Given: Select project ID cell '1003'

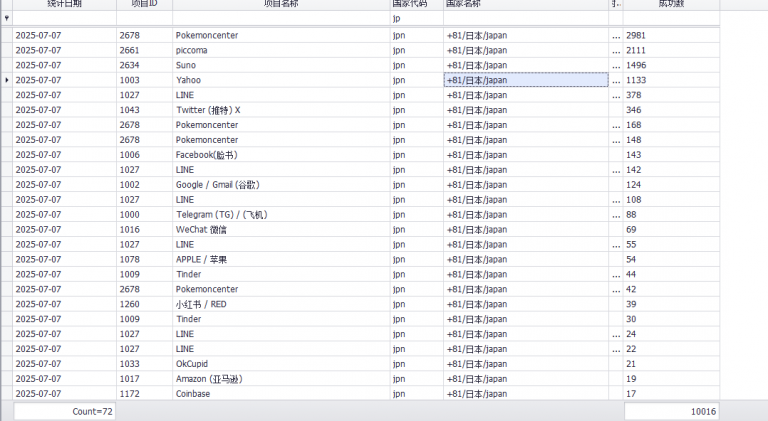Looking at the screenshot, I should 144,80.
